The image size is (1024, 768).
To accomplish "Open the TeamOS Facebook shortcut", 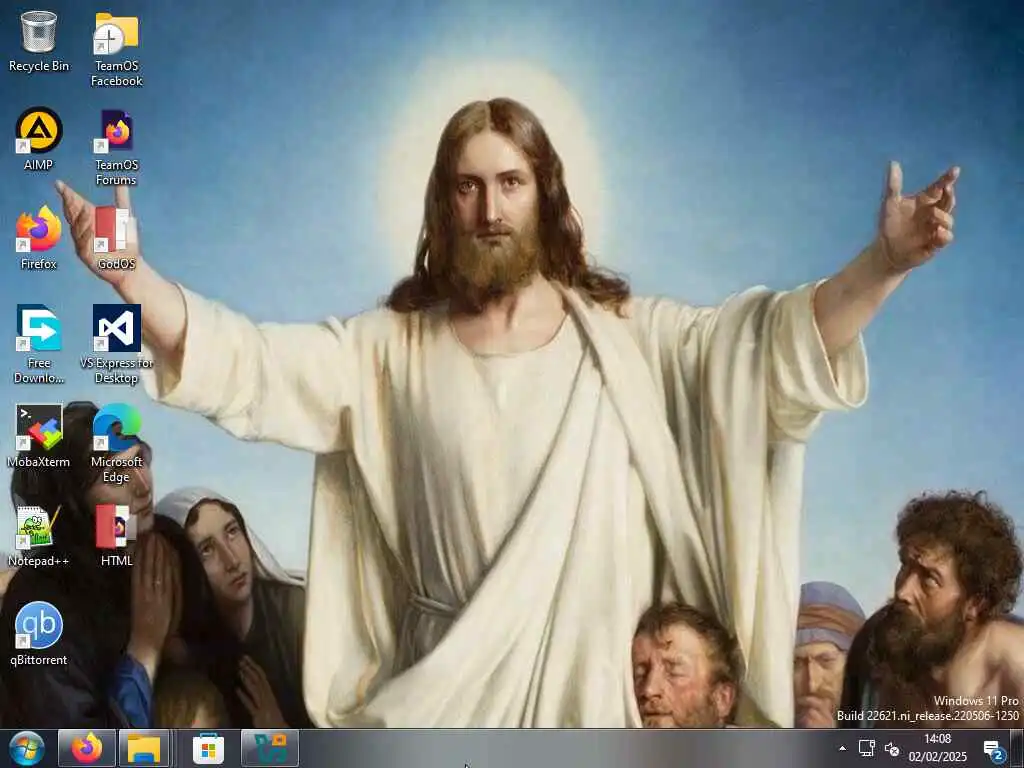I will tap(116, 50).
